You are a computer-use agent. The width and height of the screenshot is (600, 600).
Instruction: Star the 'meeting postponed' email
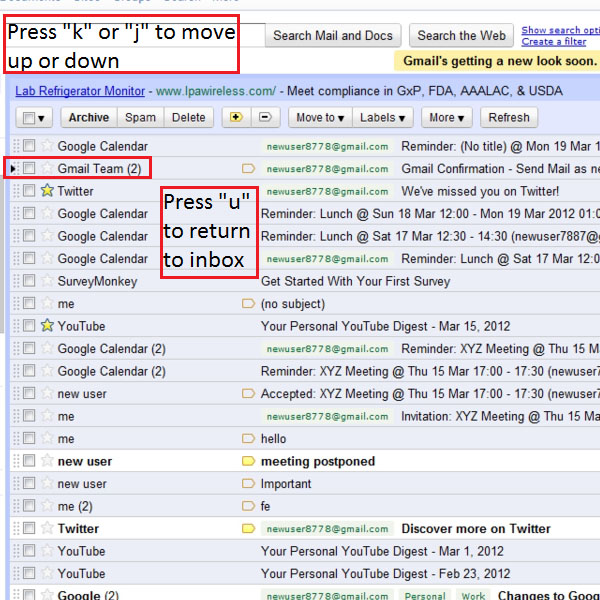tap(47, 460)
